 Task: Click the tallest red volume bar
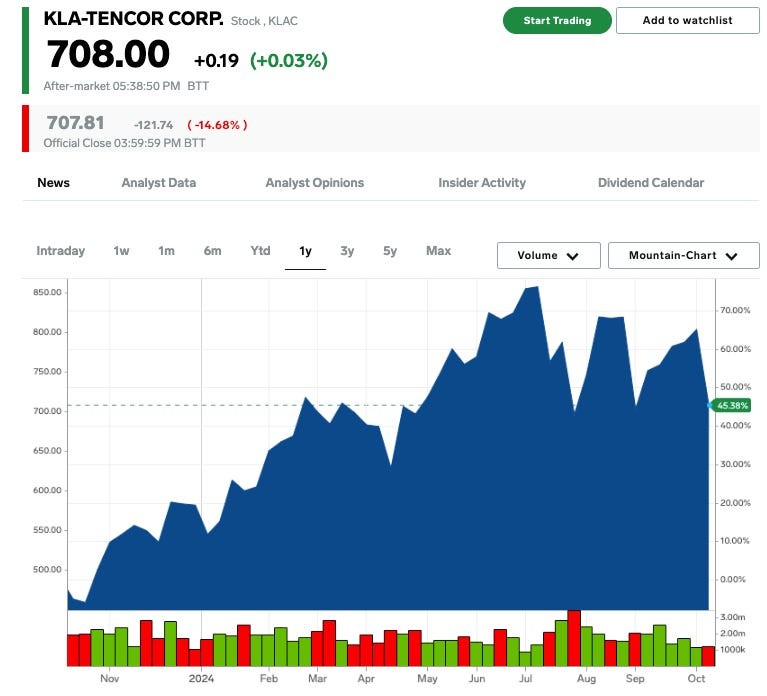tap(574, 637)
